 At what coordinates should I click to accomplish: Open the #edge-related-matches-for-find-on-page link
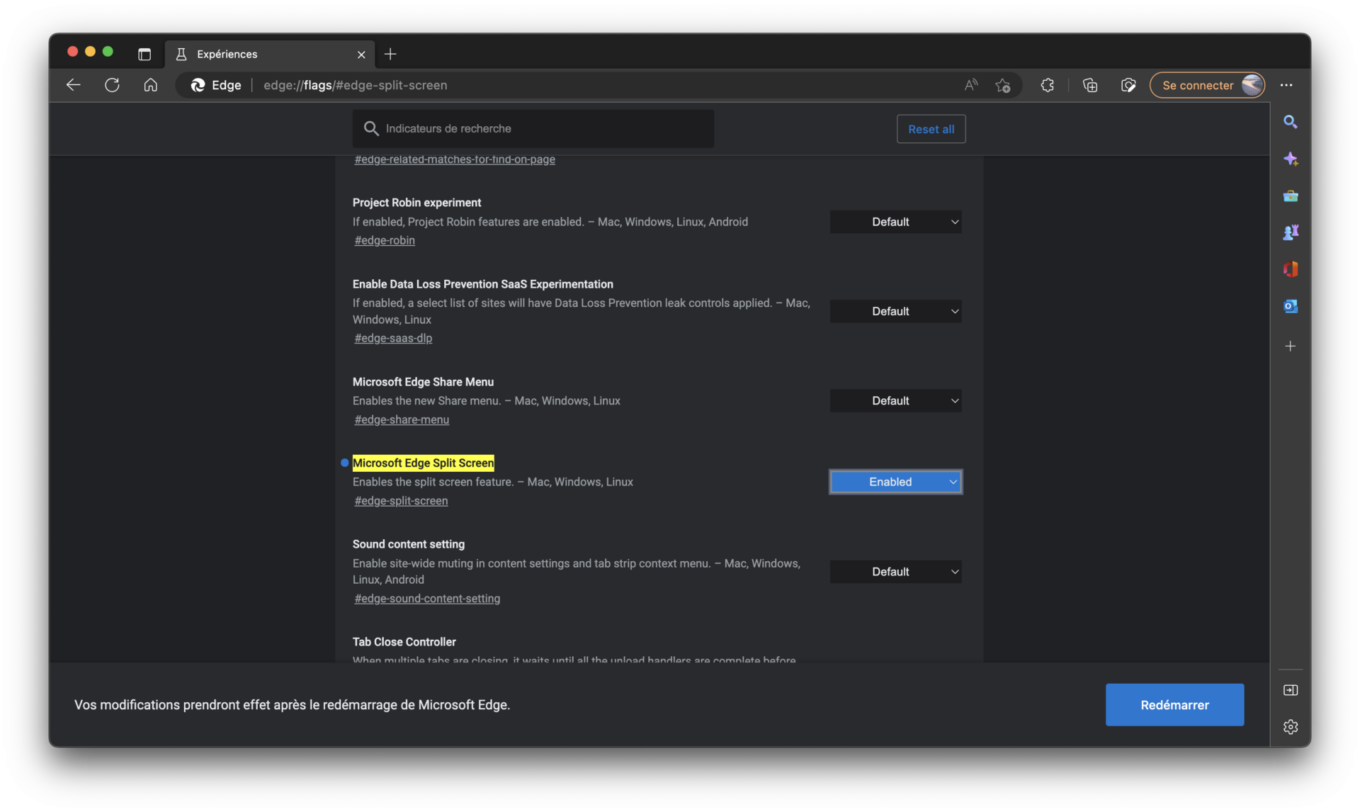click(455, 160)
